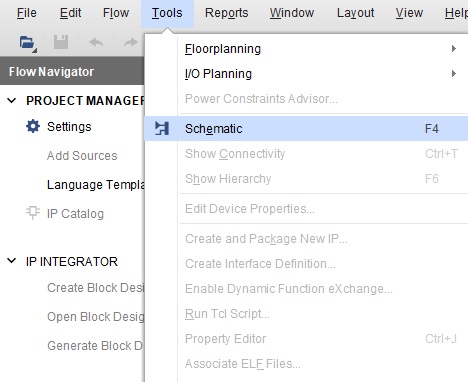Open the Flow menu

pyautogui.click(x=116, y=13)
